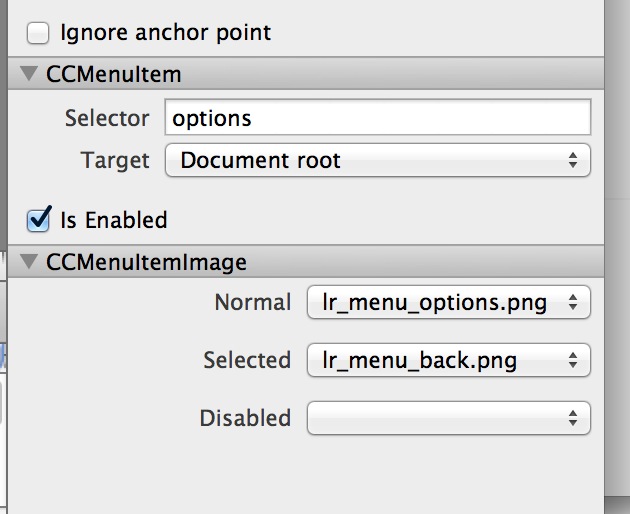630x514 pixels.
Task: Click the stepper arrows on Selected dropdown
Action: click(573, 360)
